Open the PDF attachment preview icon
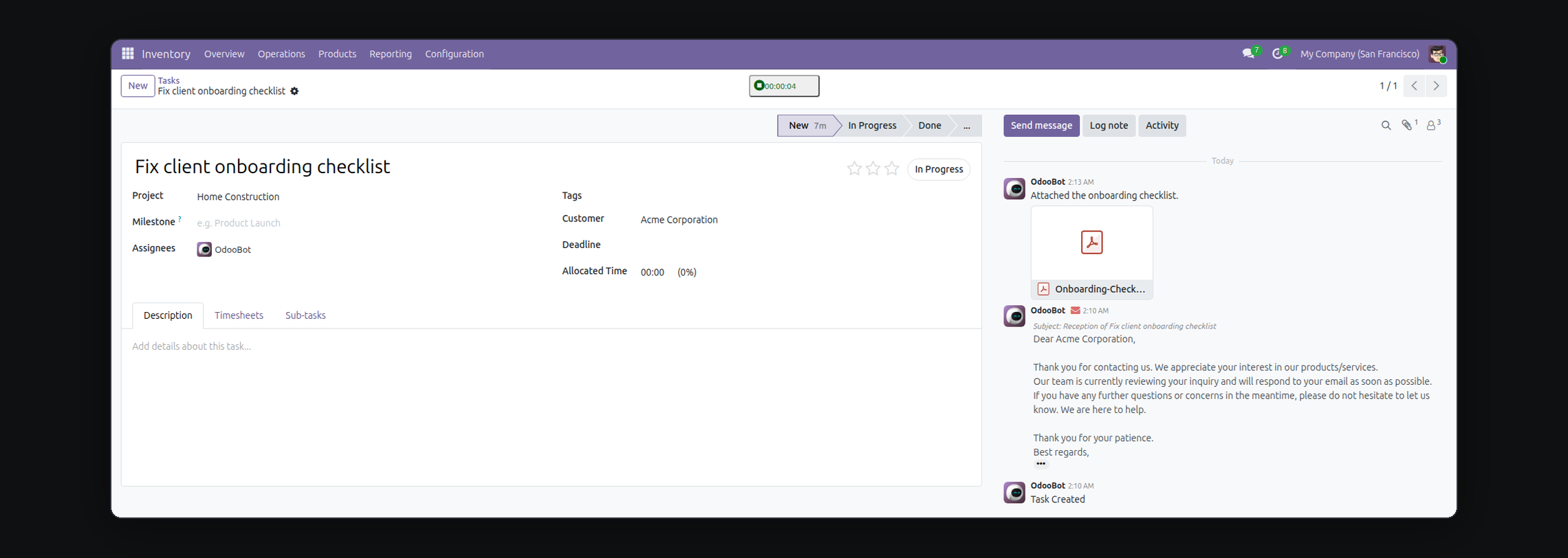 (1091, 243)
